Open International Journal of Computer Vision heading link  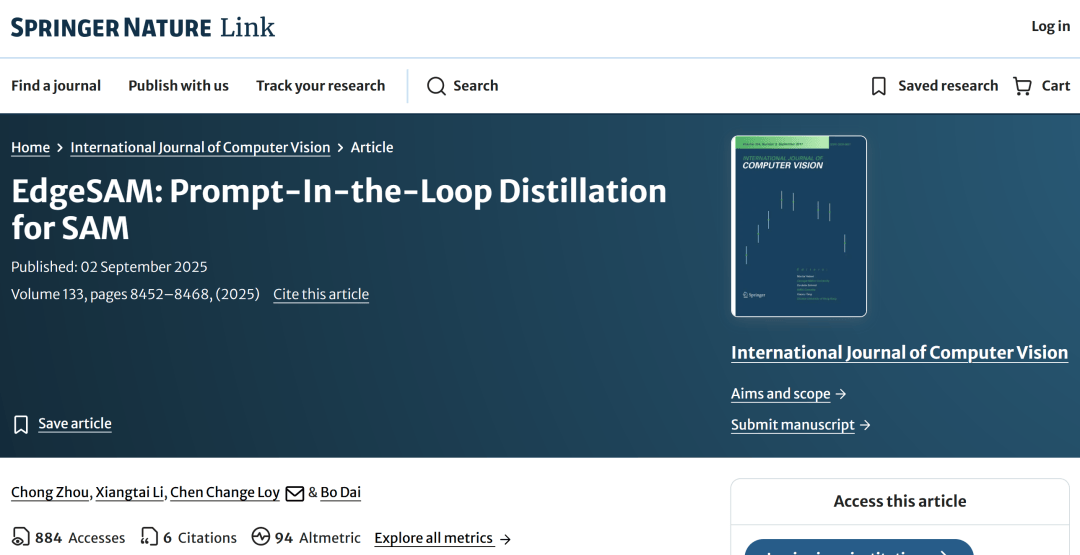pos(900,353)
